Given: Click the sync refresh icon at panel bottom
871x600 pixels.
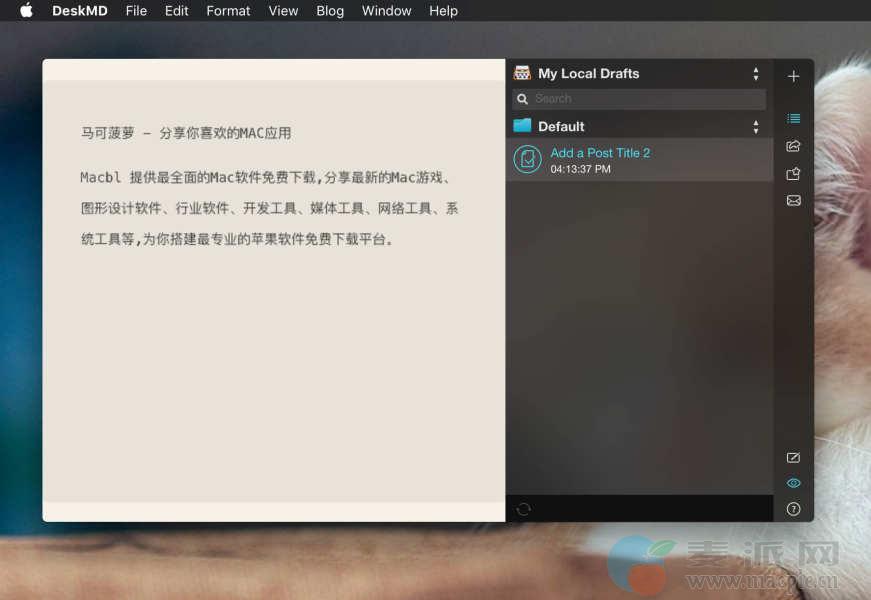Looking at the screenshot, I should pos(523,509).
